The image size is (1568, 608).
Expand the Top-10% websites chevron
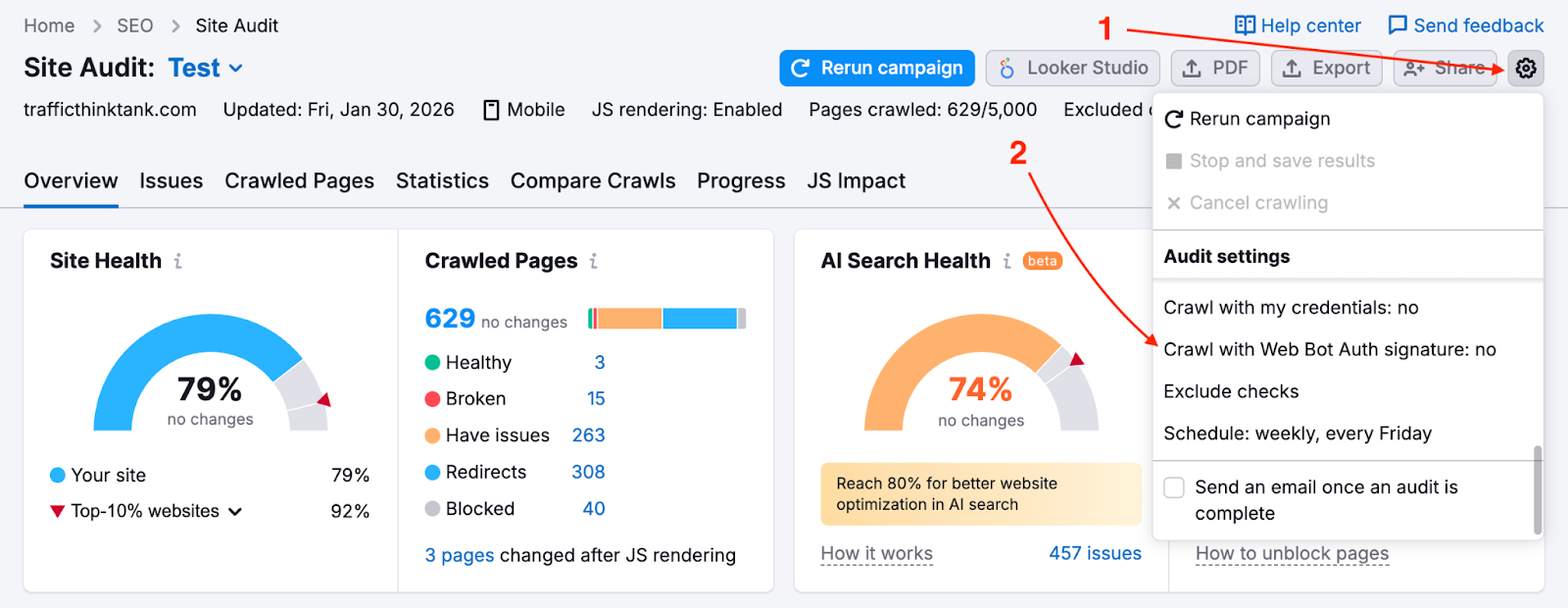[x=235, y=511]
